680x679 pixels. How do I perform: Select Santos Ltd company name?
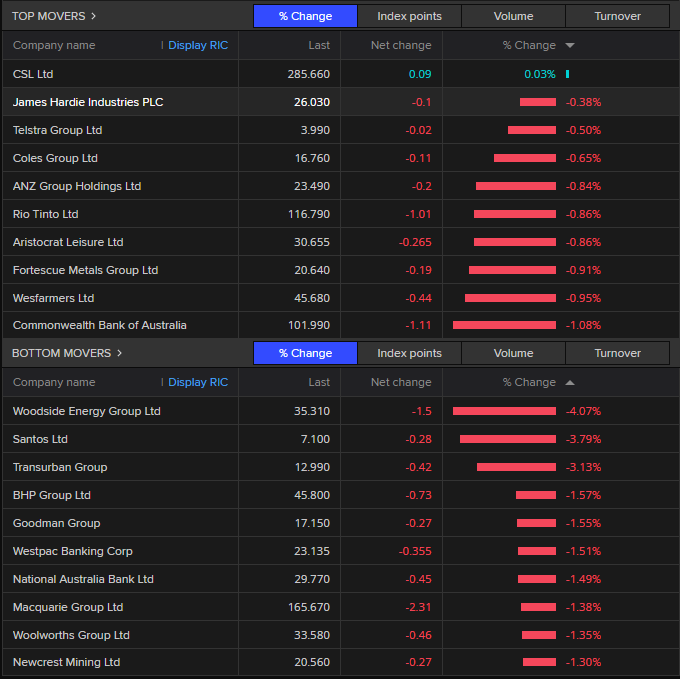(40, 439)
